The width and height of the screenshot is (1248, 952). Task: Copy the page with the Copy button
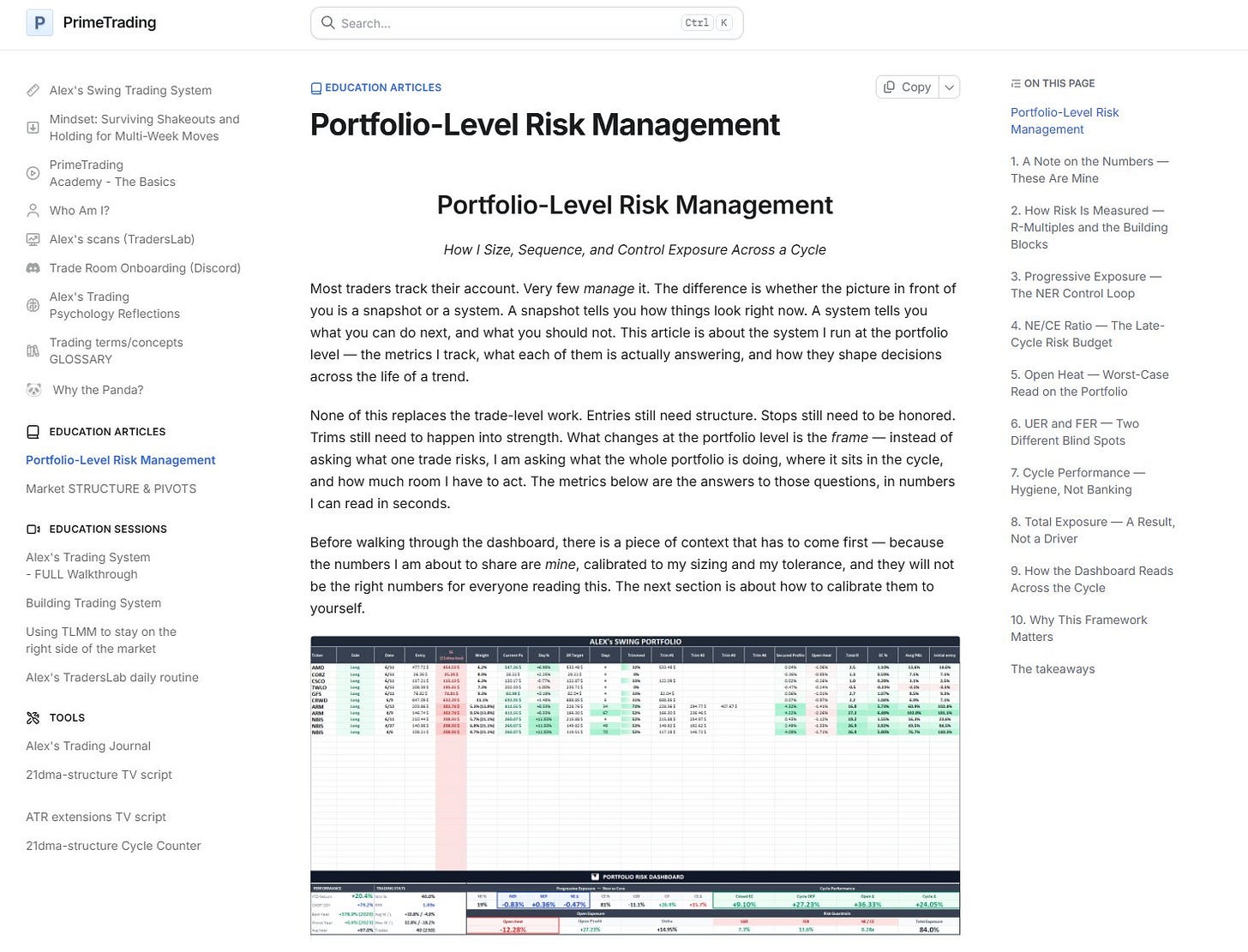908,87
